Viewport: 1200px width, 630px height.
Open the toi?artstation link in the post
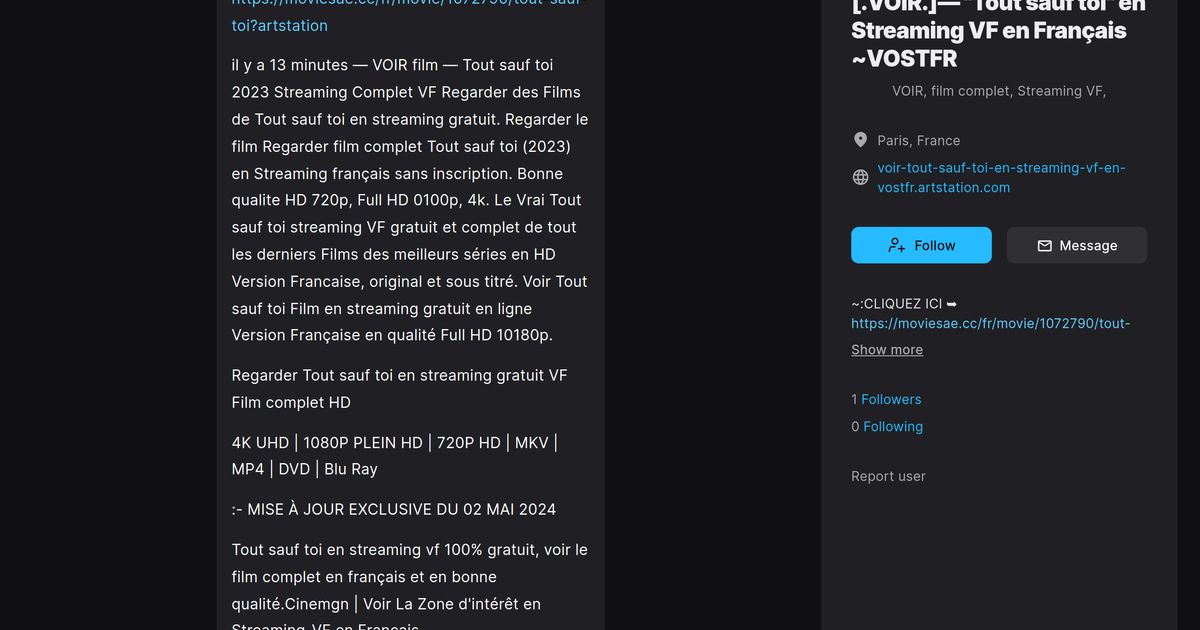coord(279,25)
